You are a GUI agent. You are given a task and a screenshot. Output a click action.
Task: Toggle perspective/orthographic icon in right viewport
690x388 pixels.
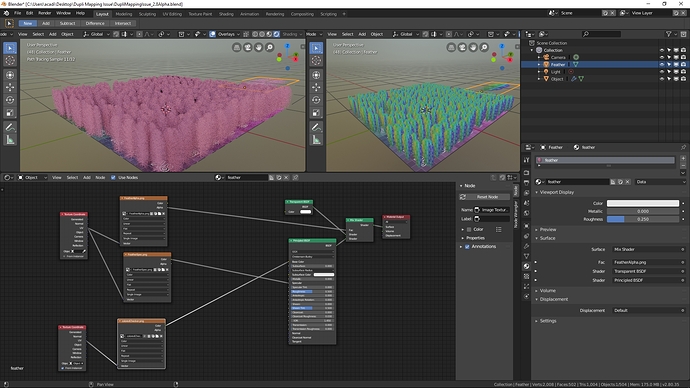point(451,47)
